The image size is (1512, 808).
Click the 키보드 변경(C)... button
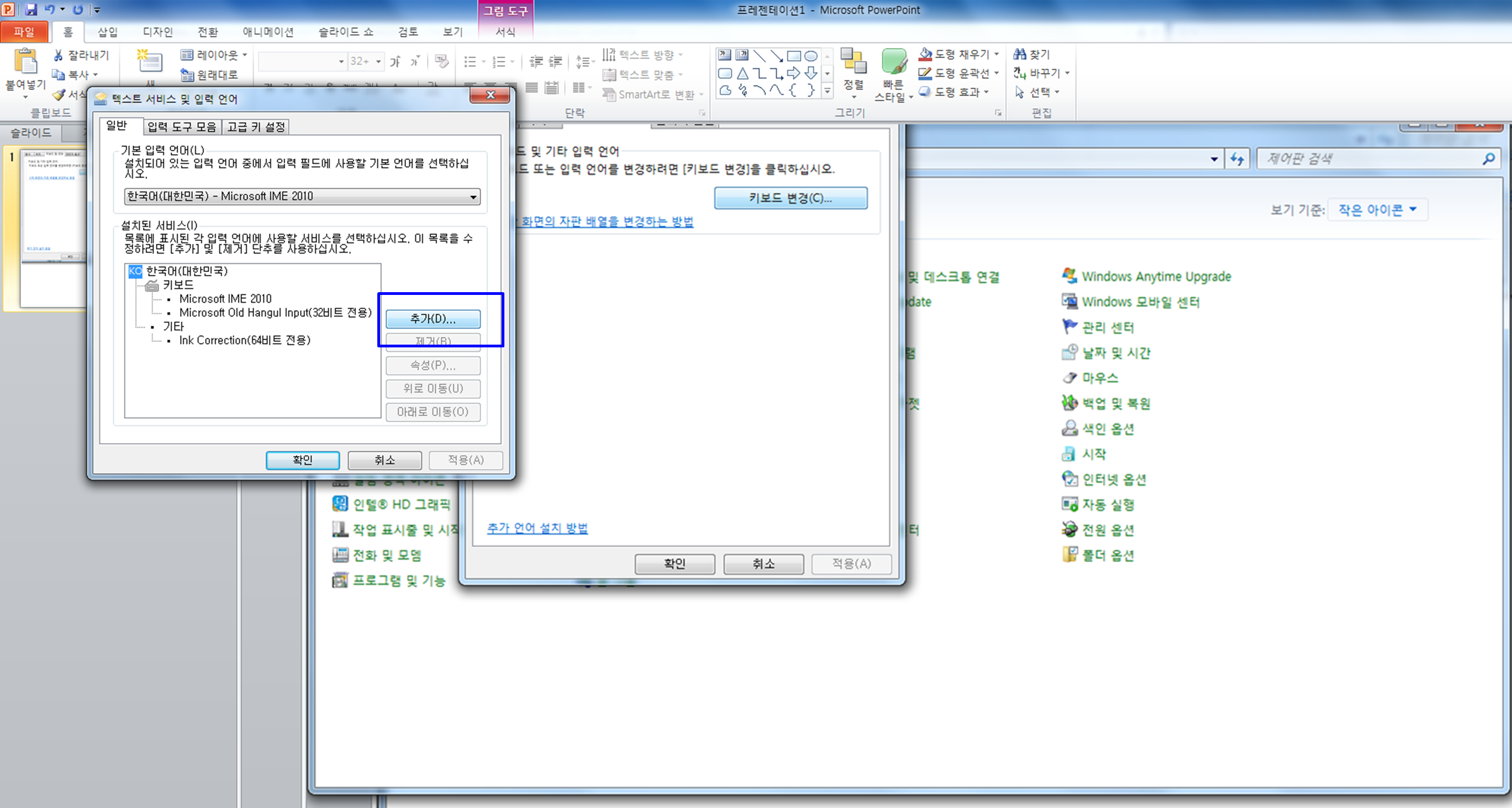pyautogui.click(x=790, y=198)
